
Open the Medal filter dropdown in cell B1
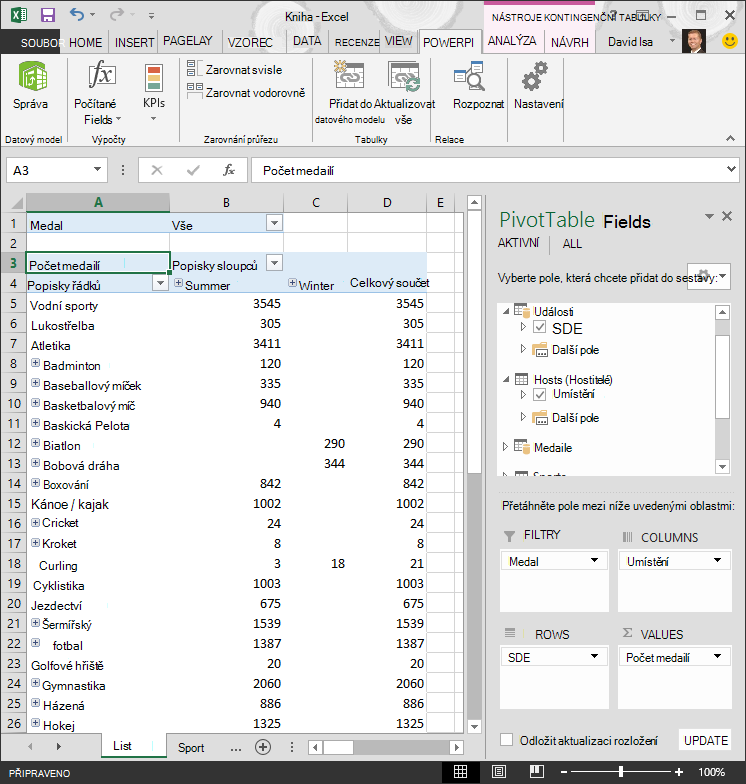[274, 223]
